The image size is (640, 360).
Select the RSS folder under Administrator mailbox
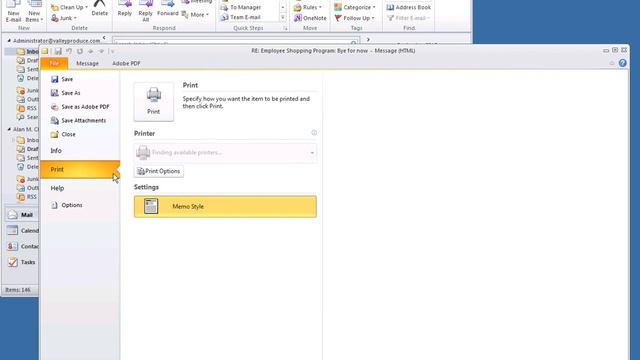[x=27, y=108]
